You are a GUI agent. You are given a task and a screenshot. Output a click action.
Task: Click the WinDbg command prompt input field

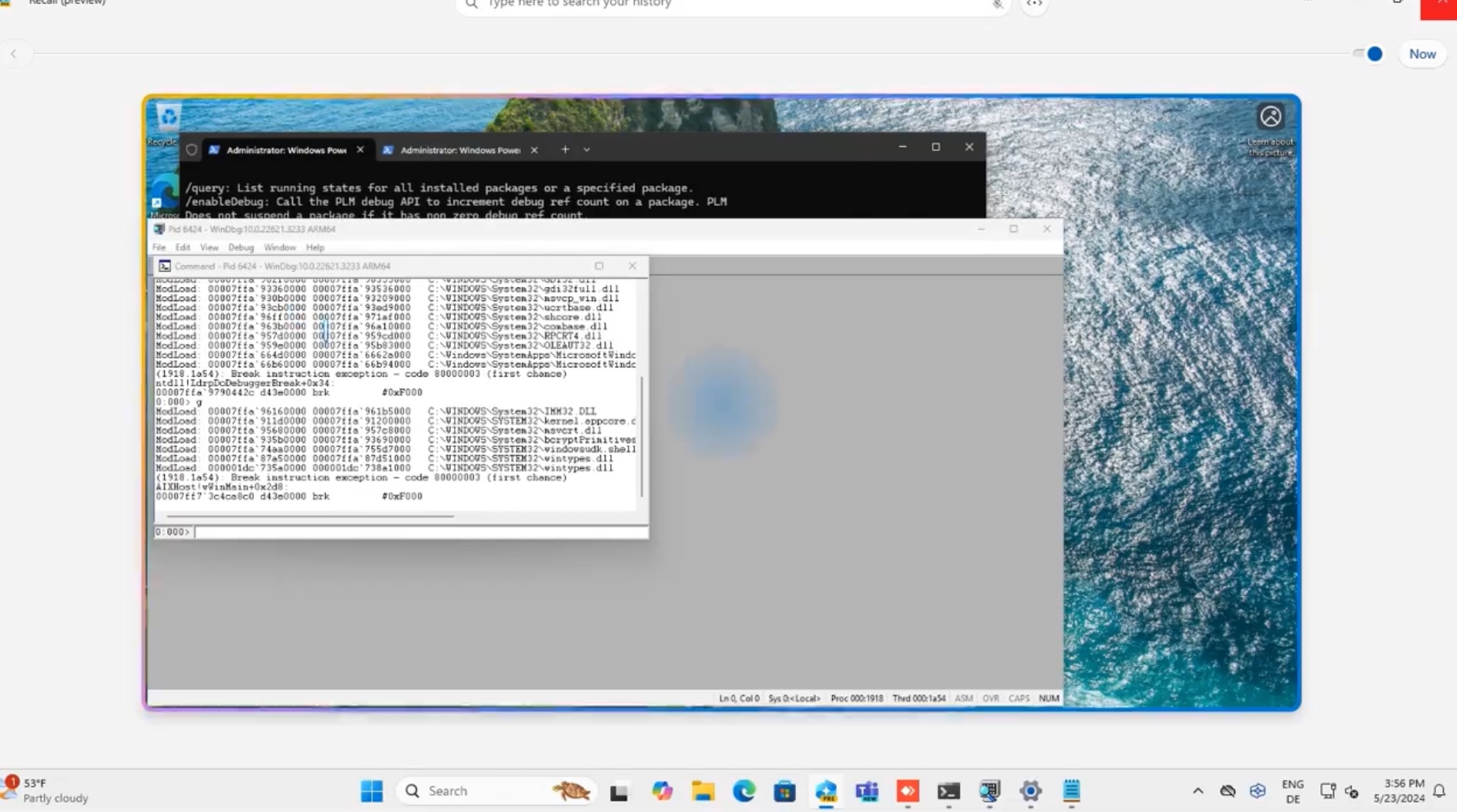click(421, 532)
